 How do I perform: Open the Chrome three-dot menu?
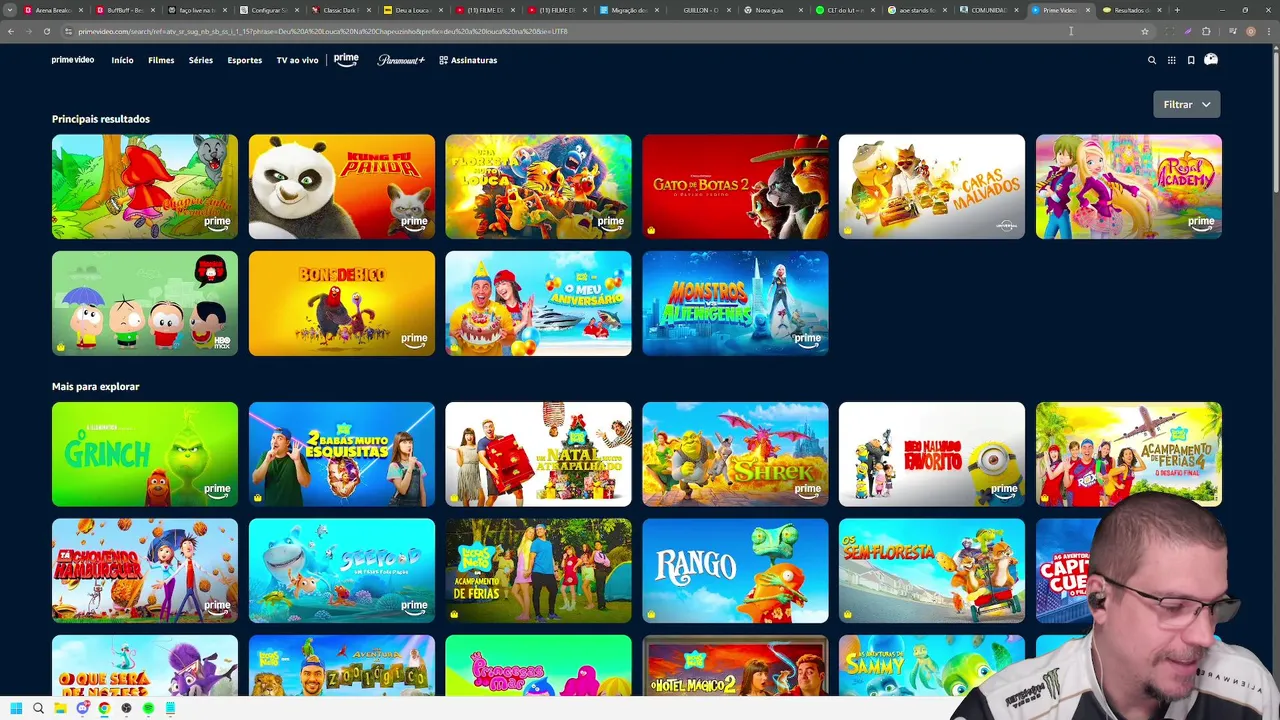coord(1267,31)
